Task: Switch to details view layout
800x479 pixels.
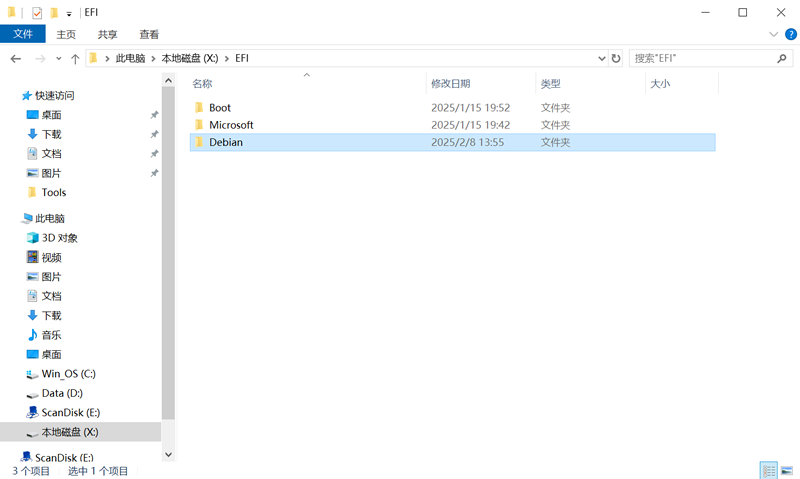Action: [768, 470]
